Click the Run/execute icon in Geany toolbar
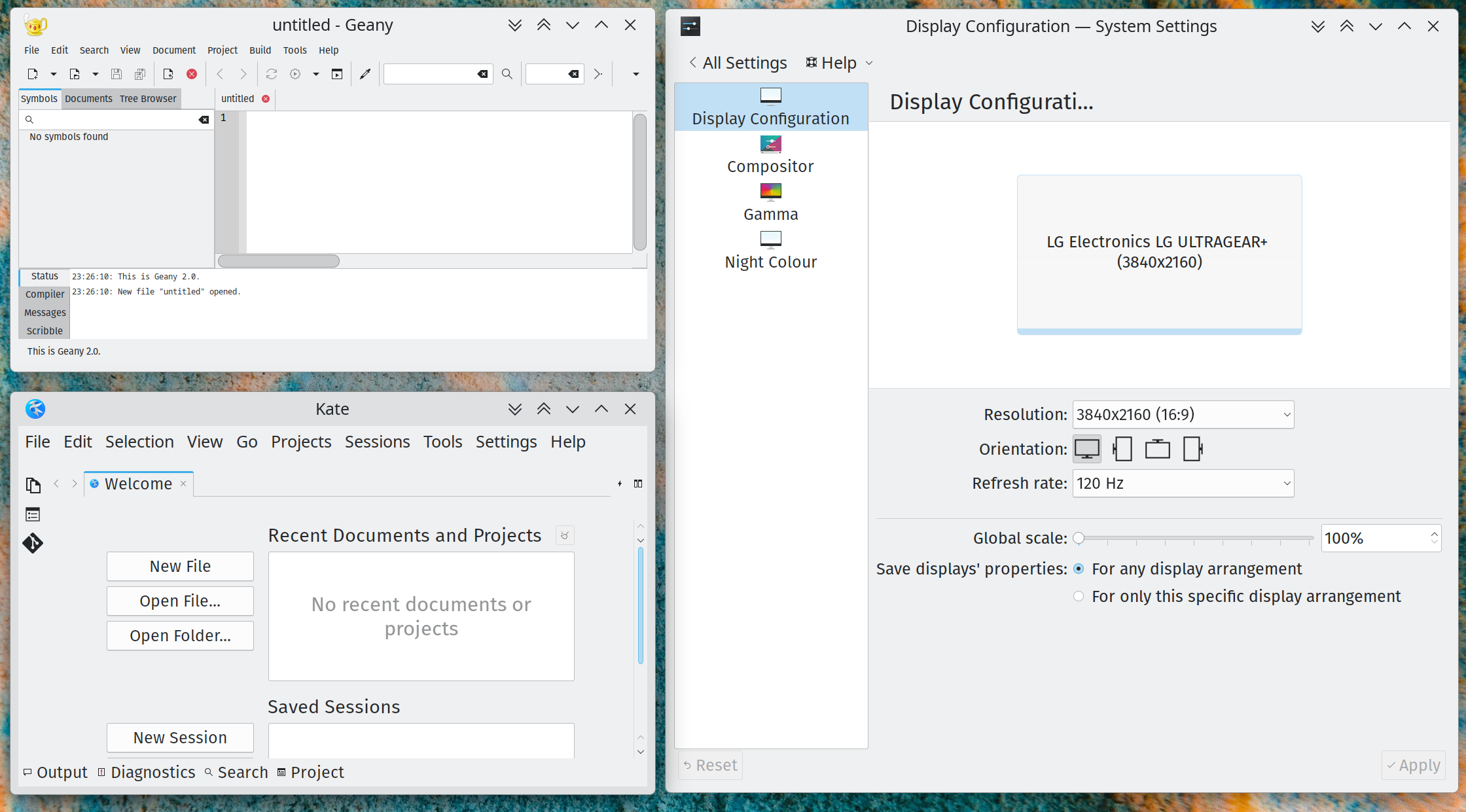The width and height of the screenshot is (1466, 812). (x=337, y=74)
